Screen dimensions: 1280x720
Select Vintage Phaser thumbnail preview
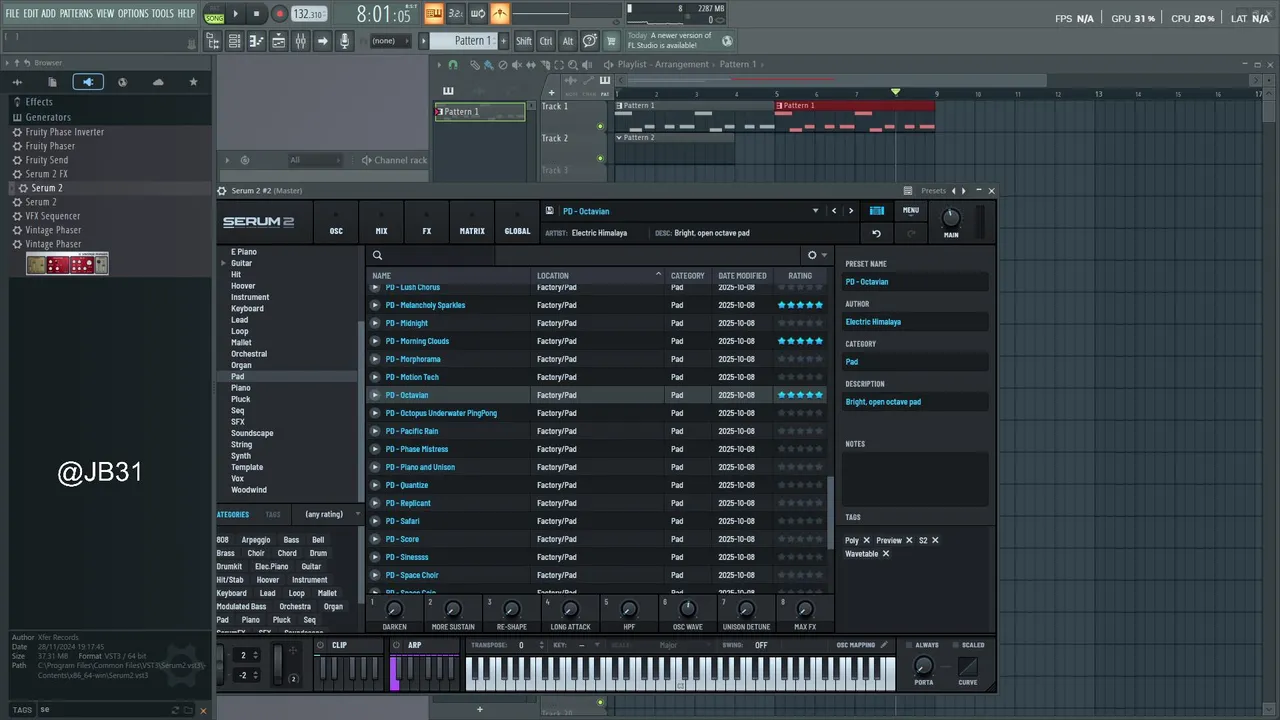click(67, 264)
